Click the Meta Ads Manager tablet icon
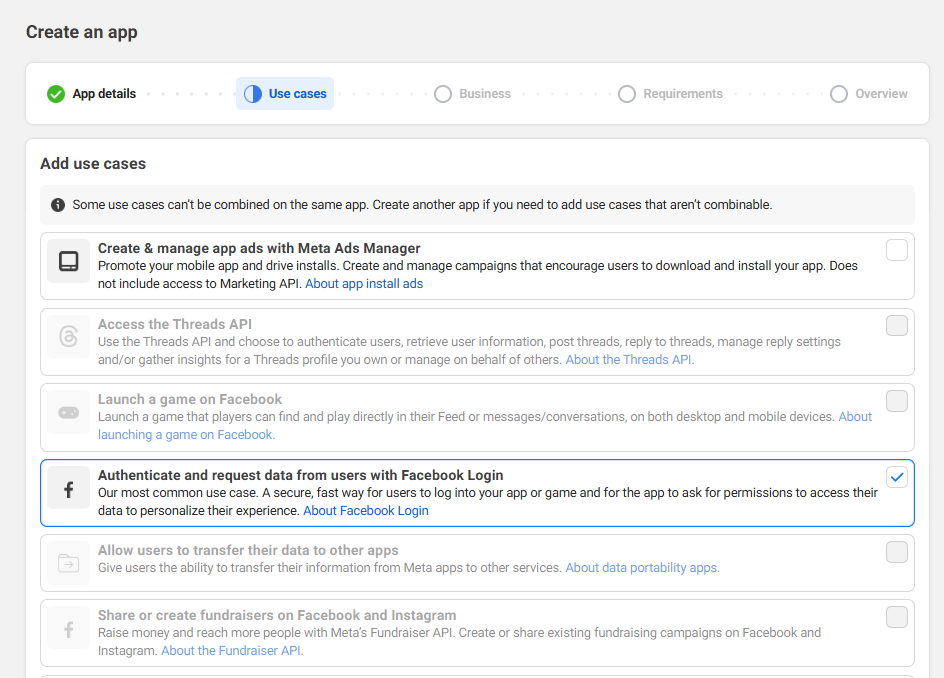Screen dimensions: 944x678 pyautogui.click(x=68, y=261)
